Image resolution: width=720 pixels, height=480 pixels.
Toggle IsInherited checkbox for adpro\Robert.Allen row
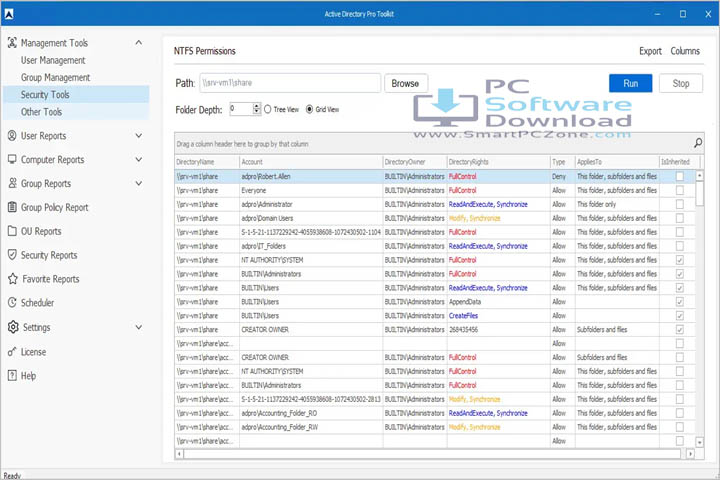680,176
